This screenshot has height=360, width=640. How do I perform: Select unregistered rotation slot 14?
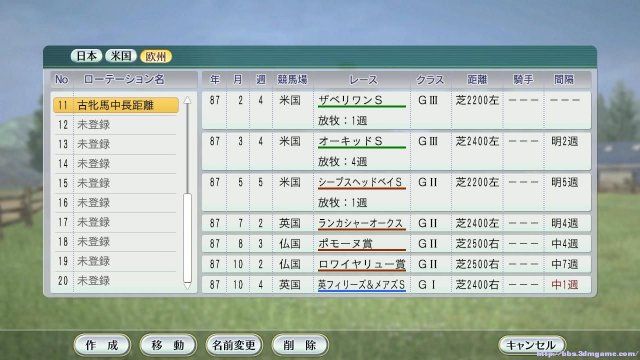(116, 164)
